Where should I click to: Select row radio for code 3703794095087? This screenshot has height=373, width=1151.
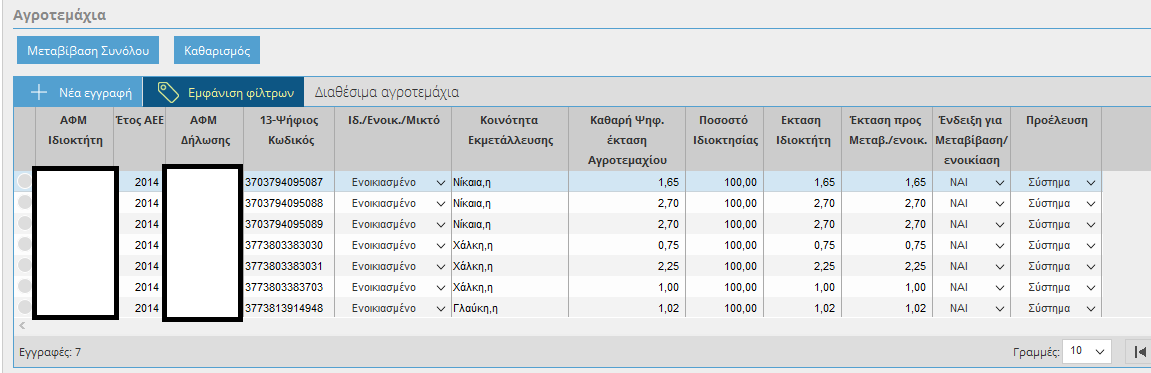tap(24, 181)
